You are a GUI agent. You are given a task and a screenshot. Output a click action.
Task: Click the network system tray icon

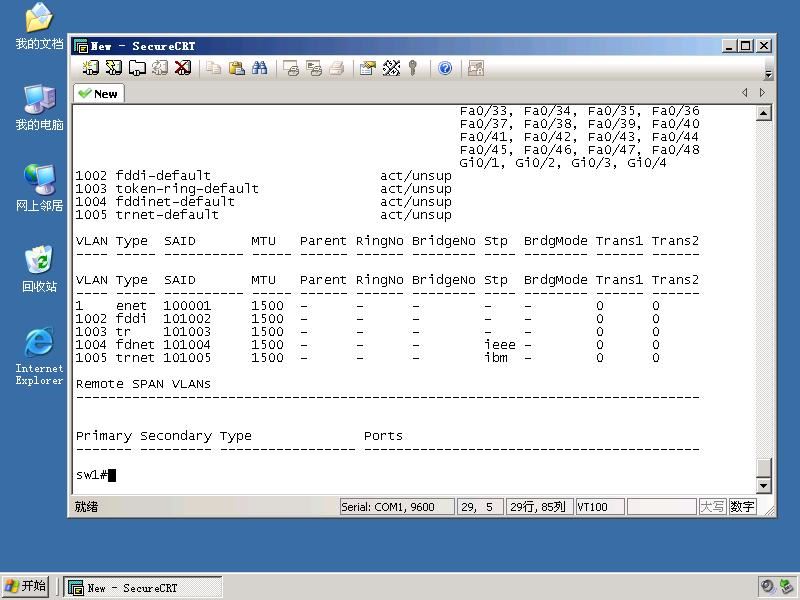[x=788, y=587]
